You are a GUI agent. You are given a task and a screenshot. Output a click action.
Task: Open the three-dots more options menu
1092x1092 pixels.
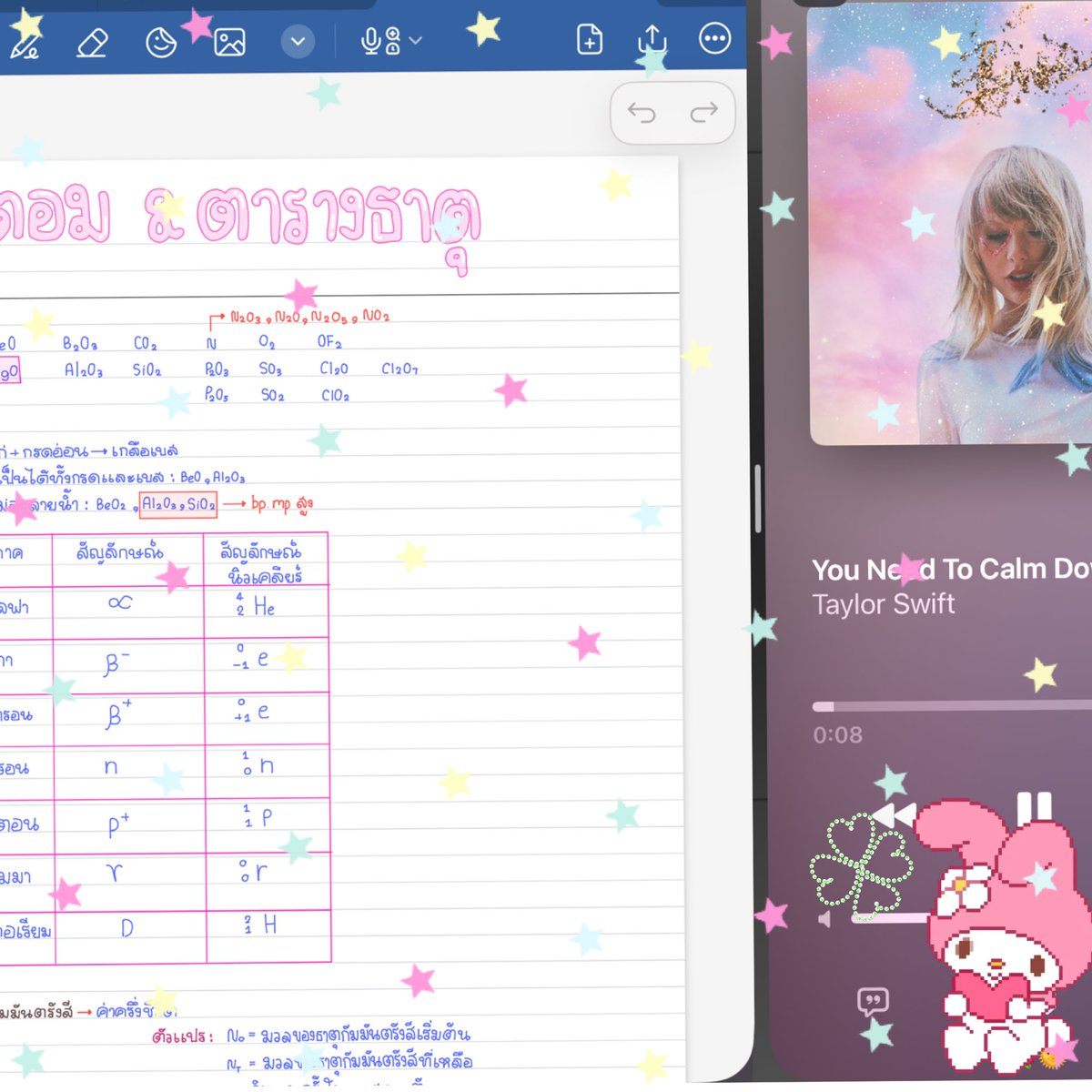[714, 39]
